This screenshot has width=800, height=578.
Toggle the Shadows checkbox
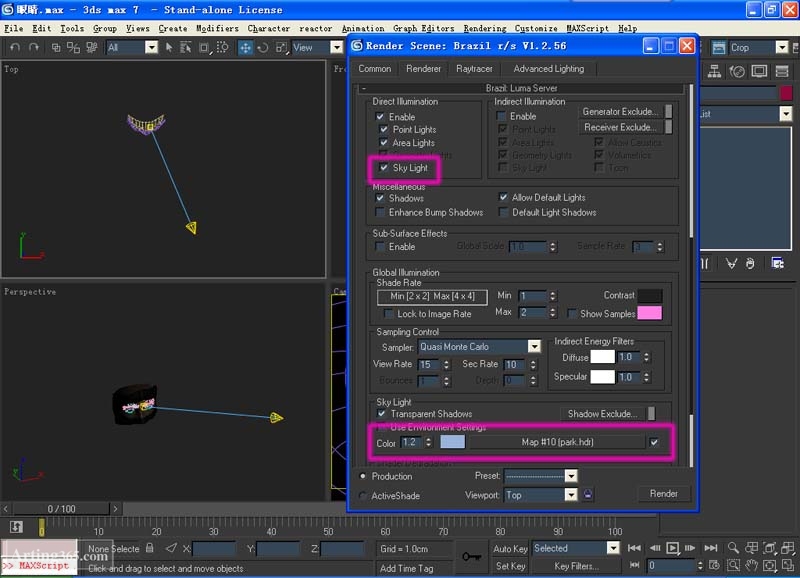coord(380,198)
